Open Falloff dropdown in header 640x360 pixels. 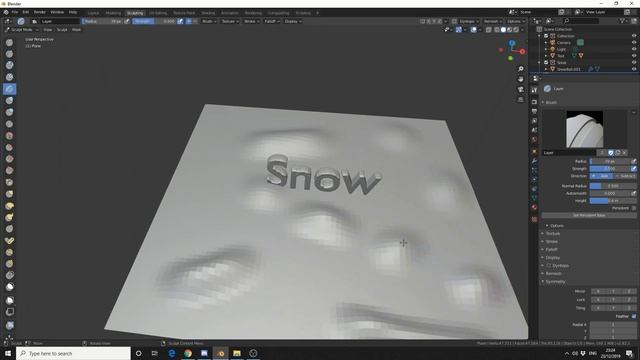pyautogui.click(x=271, y=21)
